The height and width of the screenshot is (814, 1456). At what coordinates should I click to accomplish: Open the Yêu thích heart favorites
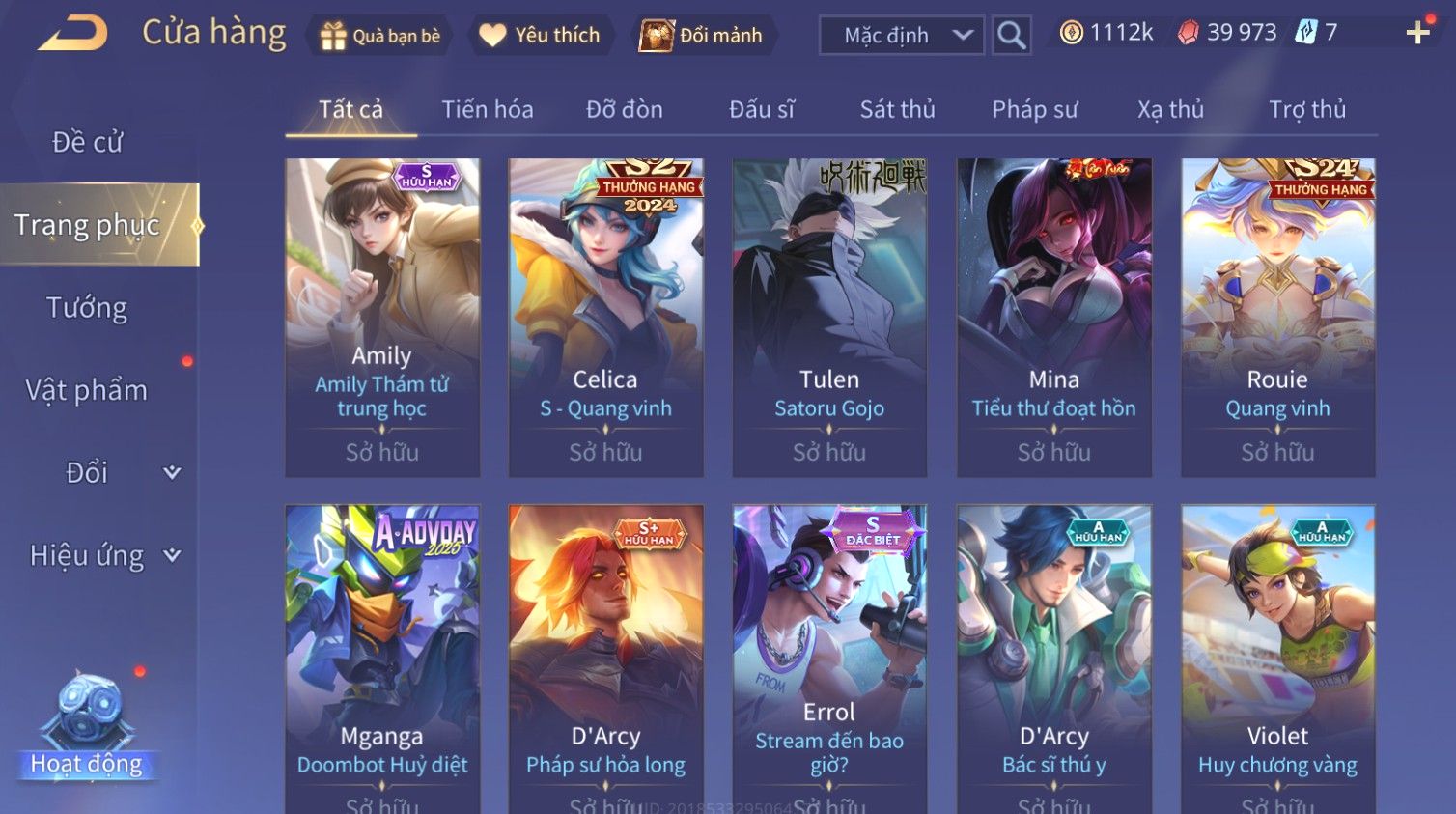[541, 36]
